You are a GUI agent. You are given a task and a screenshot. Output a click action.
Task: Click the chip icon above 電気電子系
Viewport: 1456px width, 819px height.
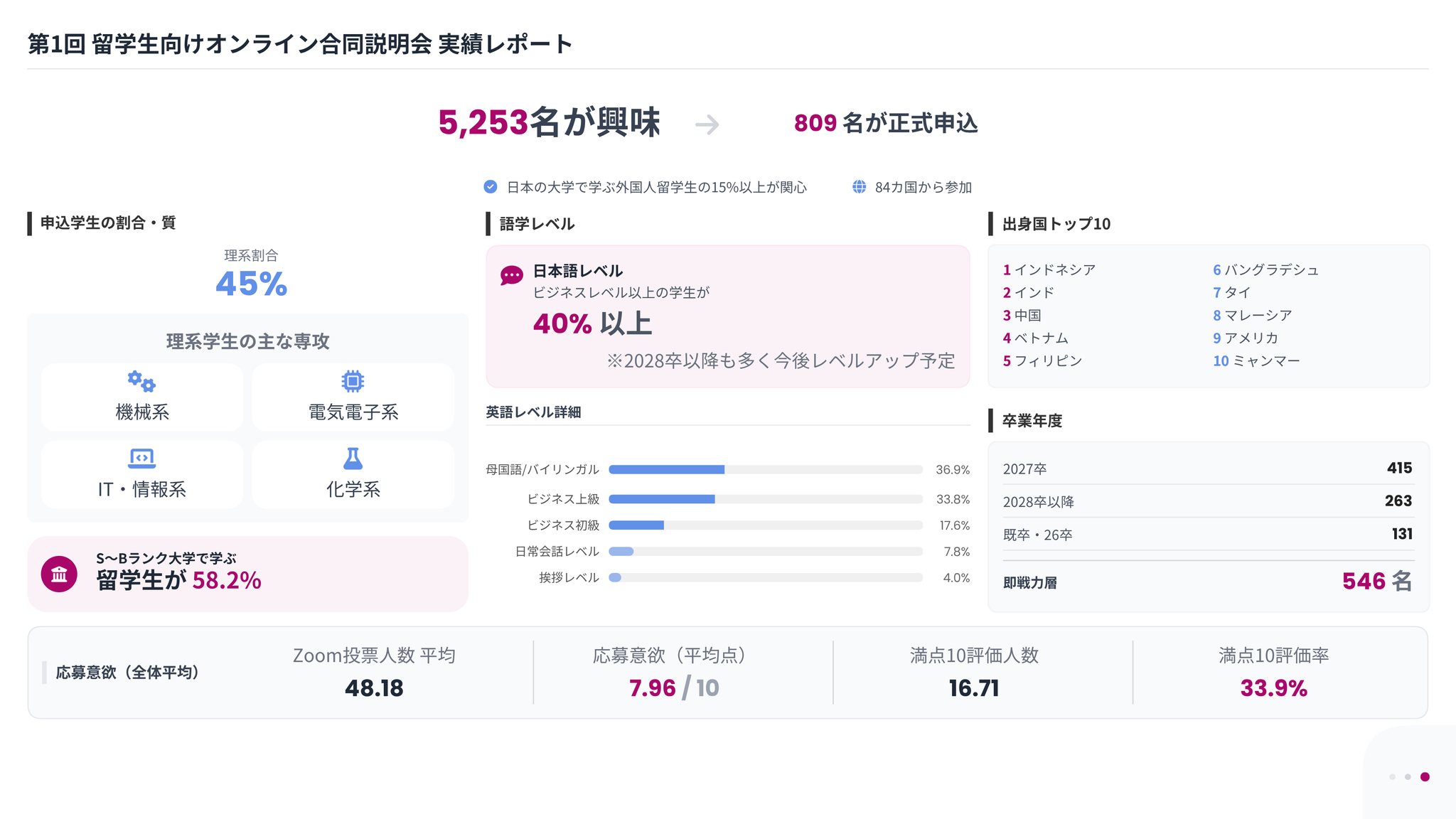(x=353, y=381)
